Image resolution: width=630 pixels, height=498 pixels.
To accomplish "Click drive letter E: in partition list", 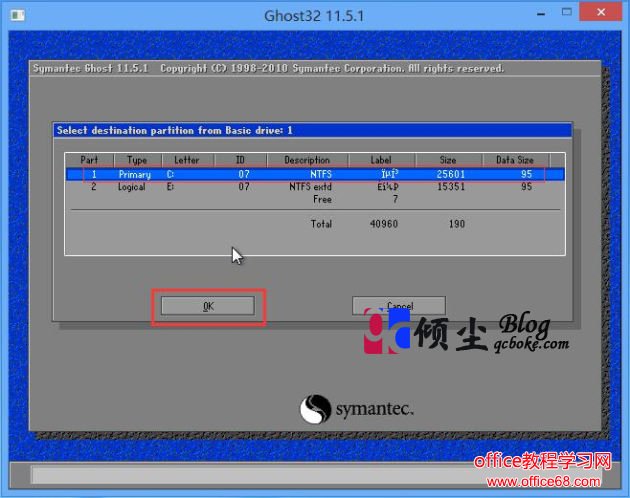I will coord(170,187).
